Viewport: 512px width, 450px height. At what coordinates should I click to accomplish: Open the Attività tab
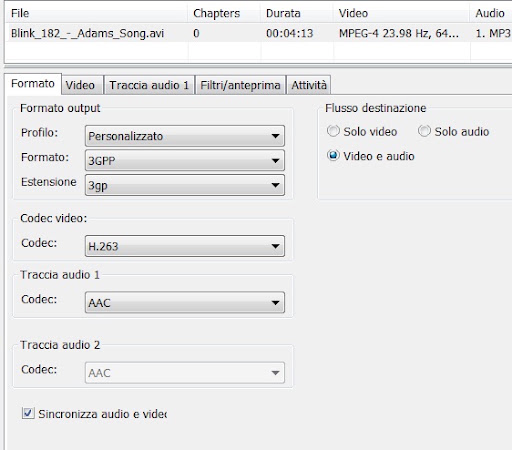pyautogui.click(x=309, y=85)
